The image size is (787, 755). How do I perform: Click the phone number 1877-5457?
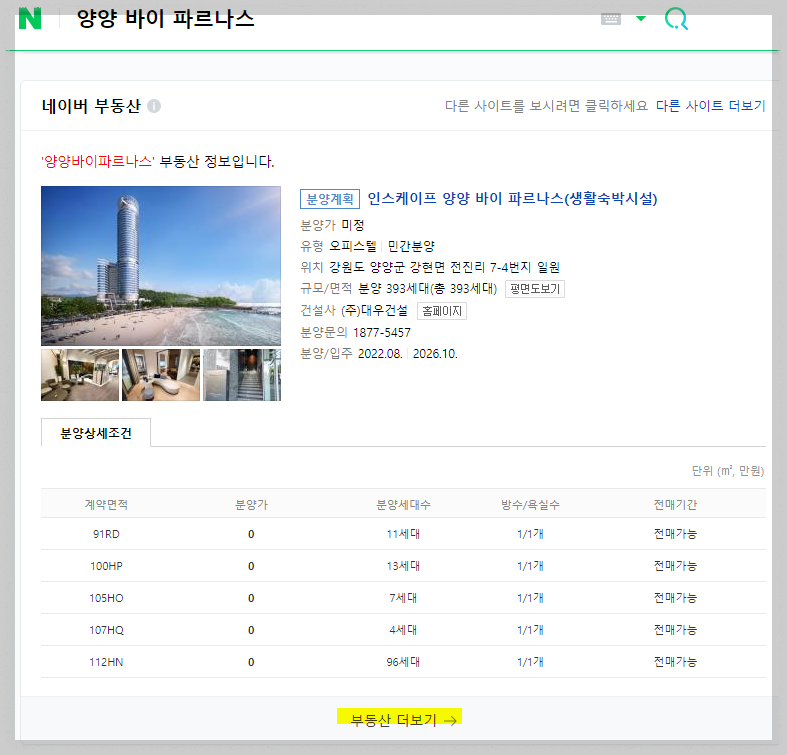(x=381, y=332)
